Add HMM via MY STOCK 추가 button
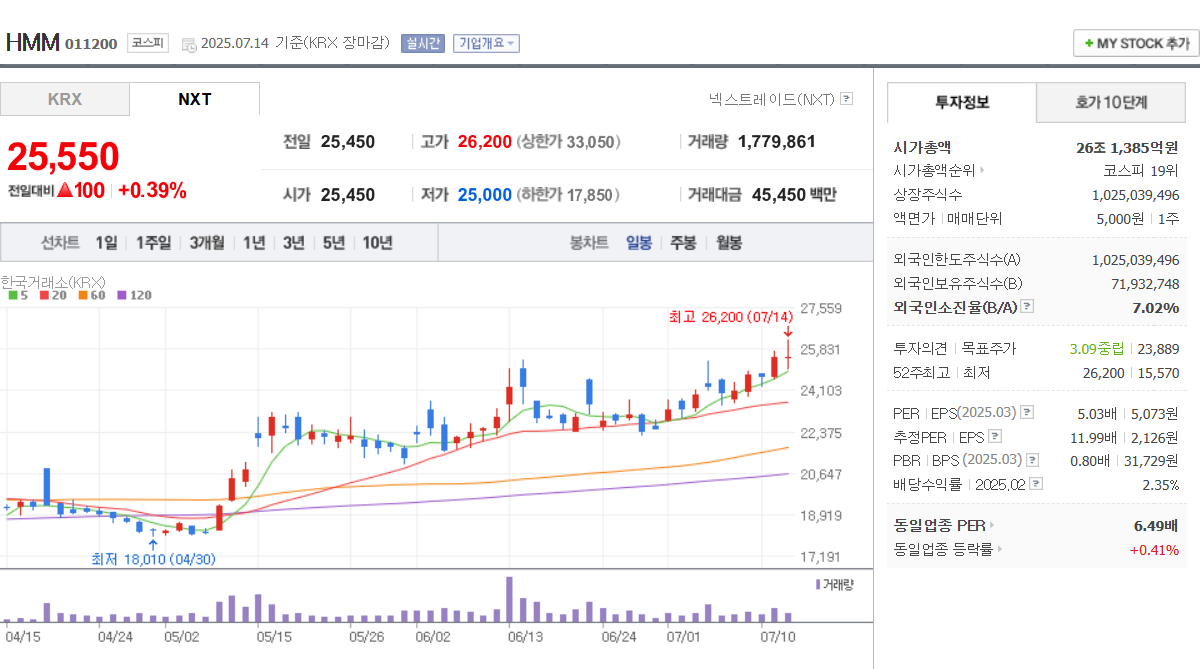 tap(1136, 43)
